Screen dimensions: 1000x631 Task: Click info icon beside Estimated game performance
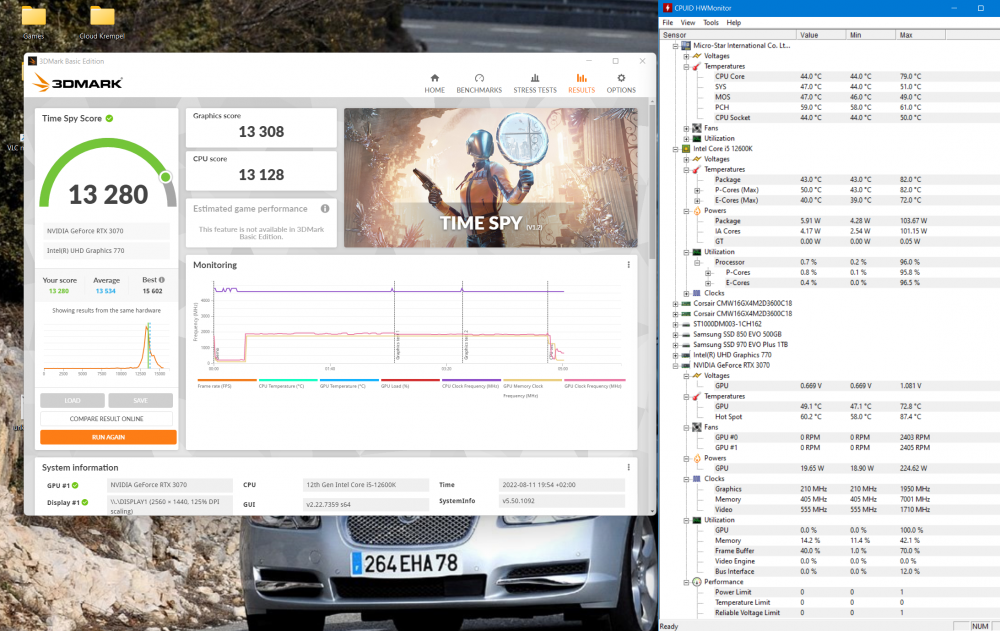coord(325,209)
